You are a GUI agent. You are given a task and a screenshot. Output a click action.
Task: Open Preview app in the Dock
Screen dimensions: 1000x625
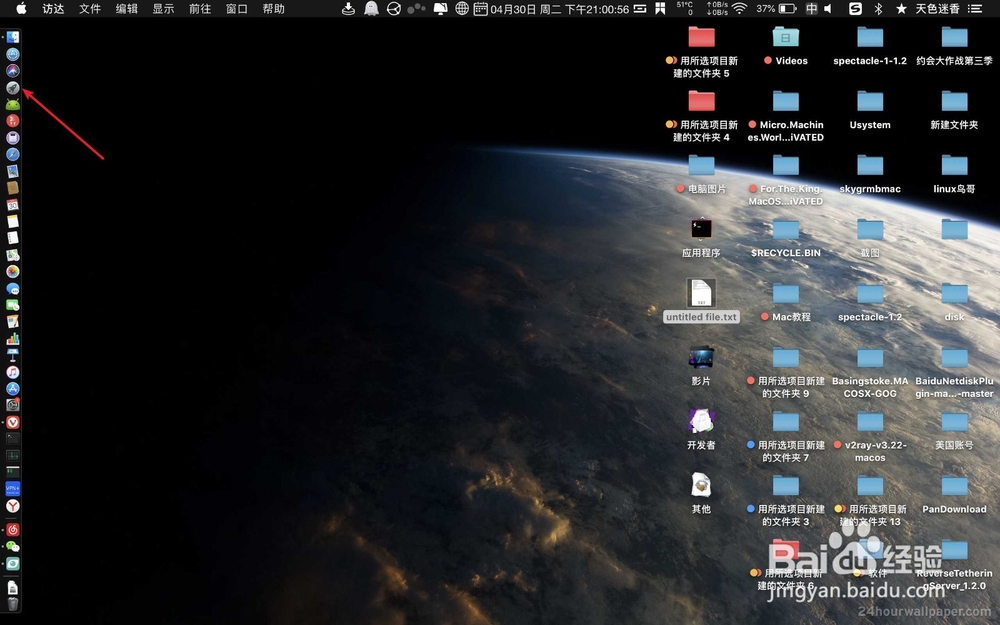click(x=13, y=171)
